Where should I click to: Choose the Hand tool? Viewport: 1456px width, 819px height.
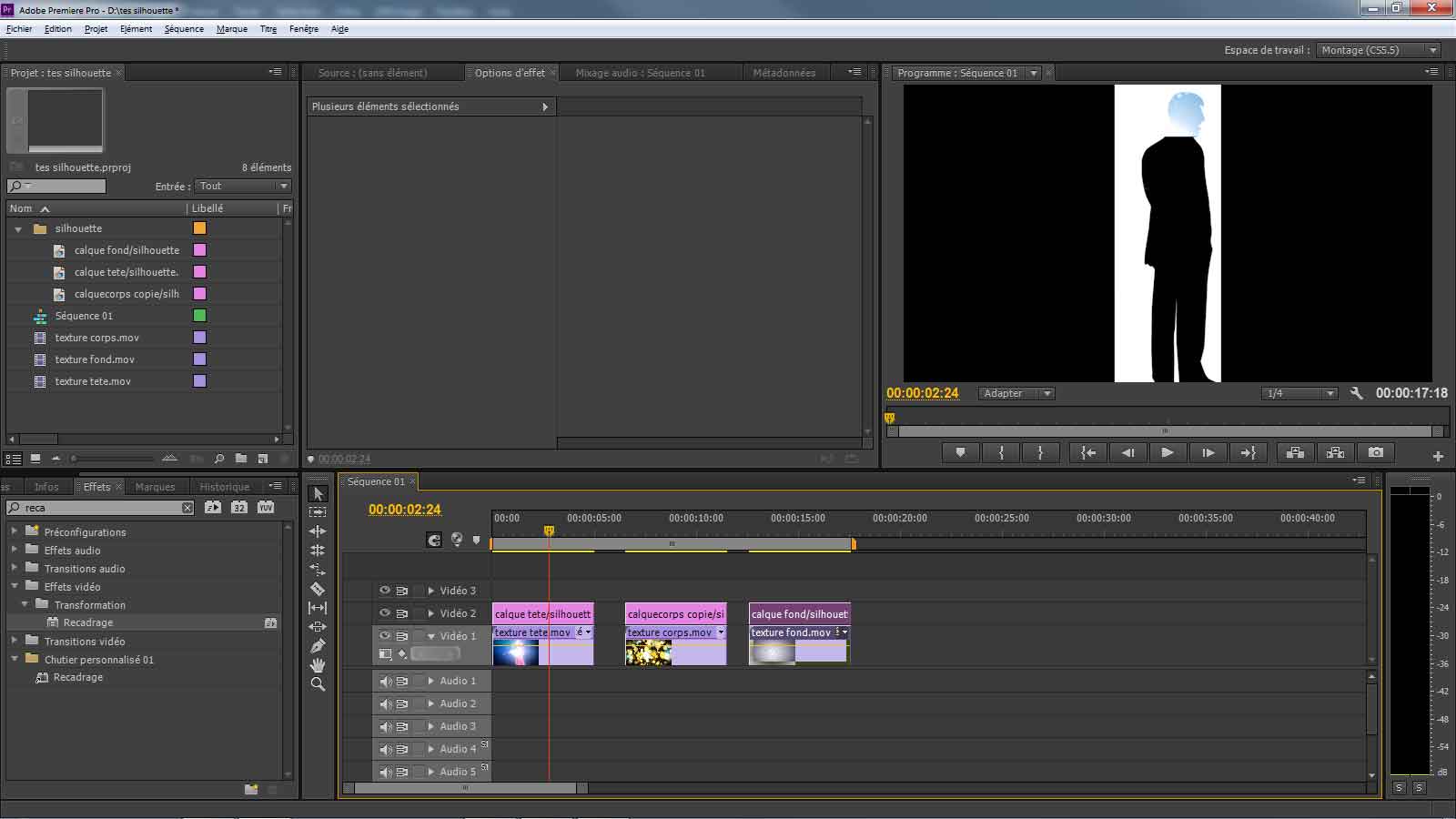tap(318, 665)
